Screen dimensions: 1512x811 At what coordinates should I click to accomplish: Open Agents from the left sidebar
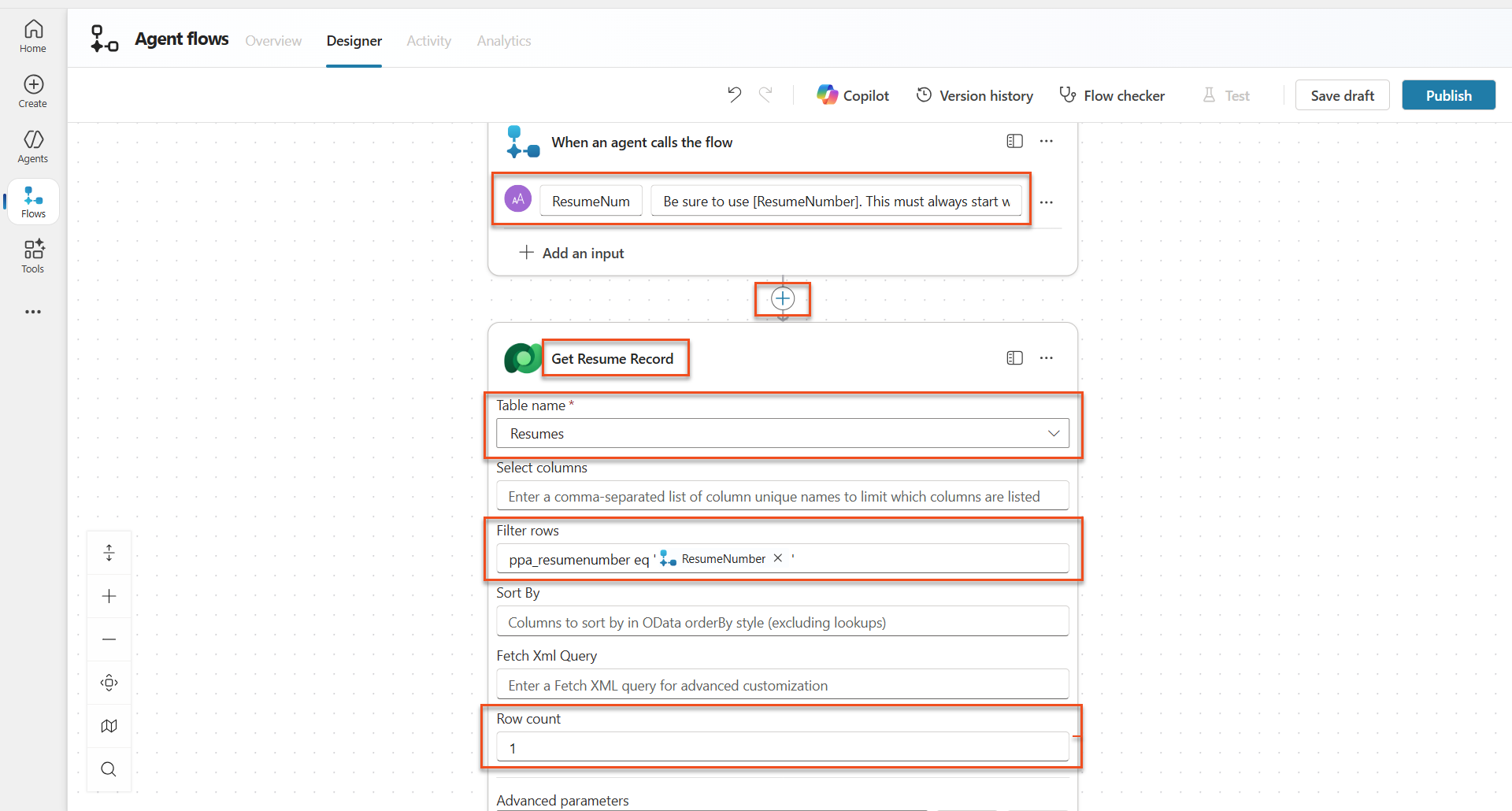click(33, 146)
